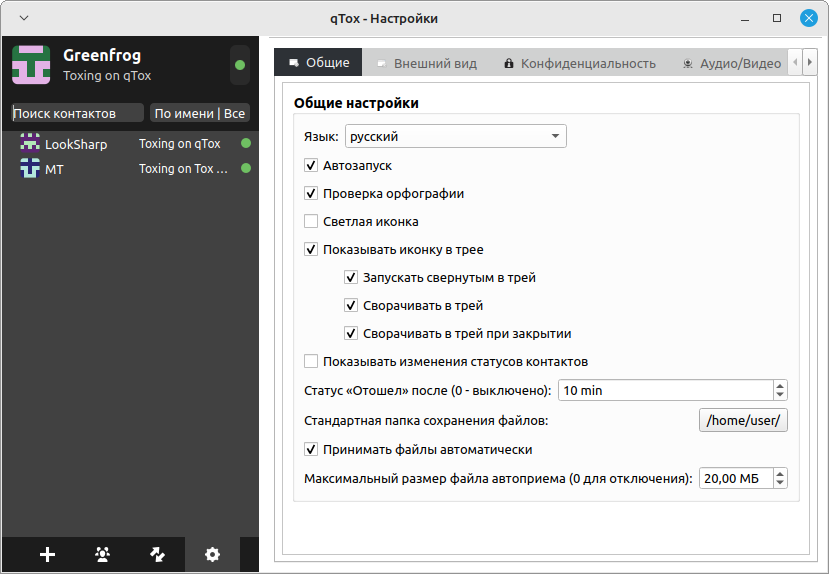
Task: Select the LookSharp contact name
Action: [x=76, y=144]
